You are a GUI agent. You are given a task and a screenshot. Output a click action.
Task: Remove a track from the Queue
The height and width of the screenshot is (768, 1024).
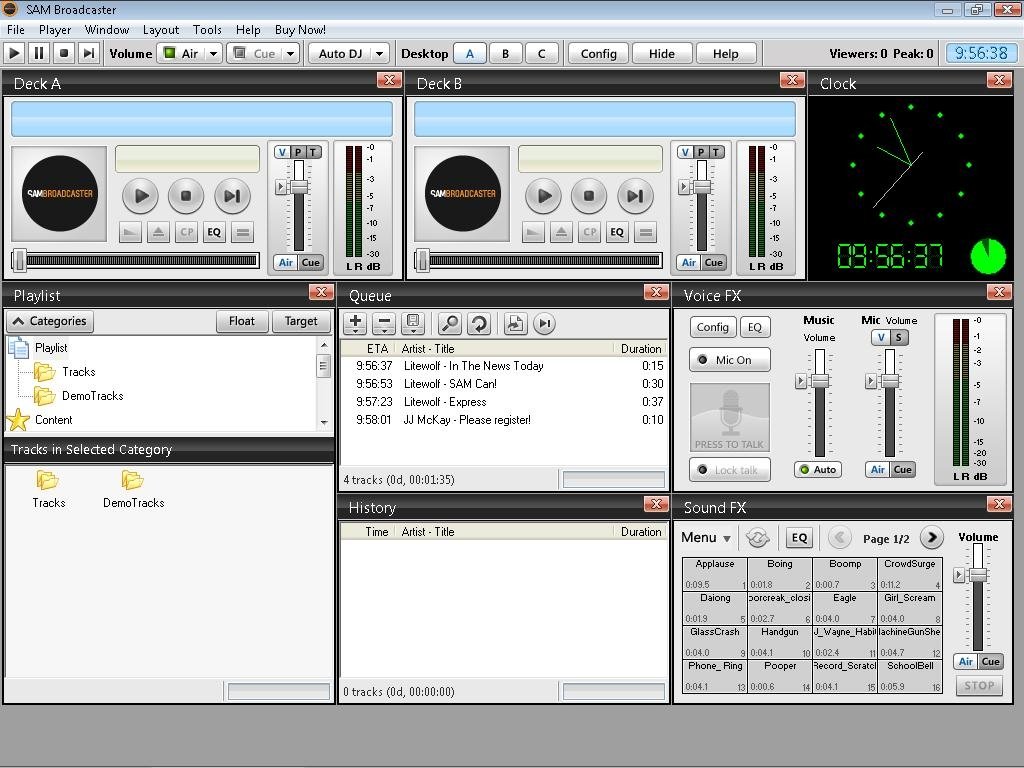pos(384,323)
